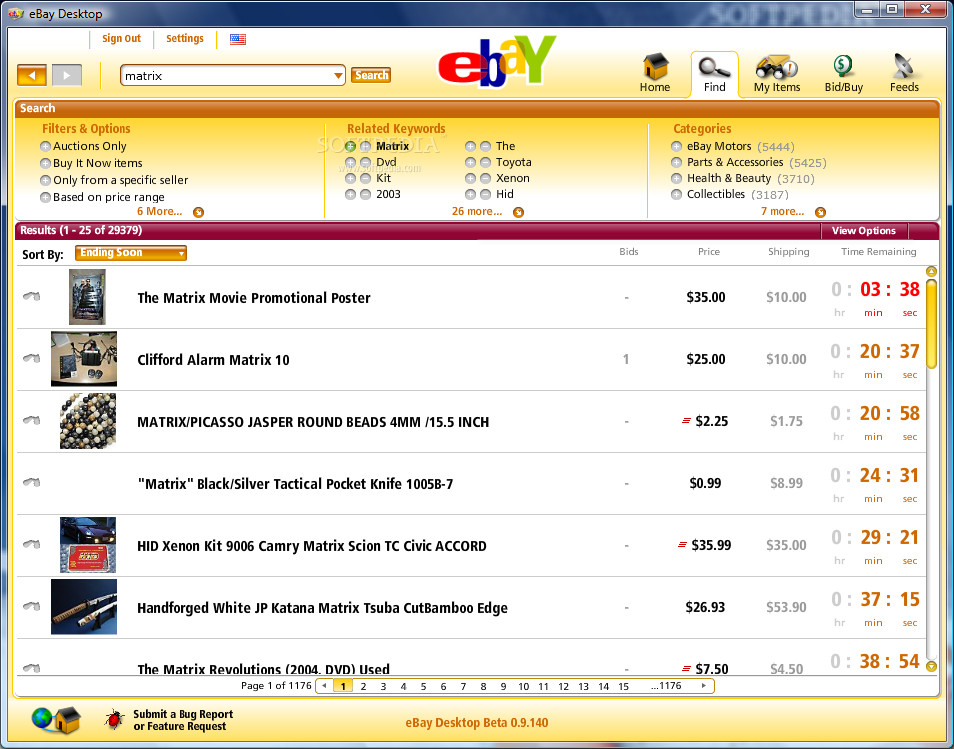Exclude keyword Hid with its minus icon
This screenshot has width=954, height=749.
486,194
